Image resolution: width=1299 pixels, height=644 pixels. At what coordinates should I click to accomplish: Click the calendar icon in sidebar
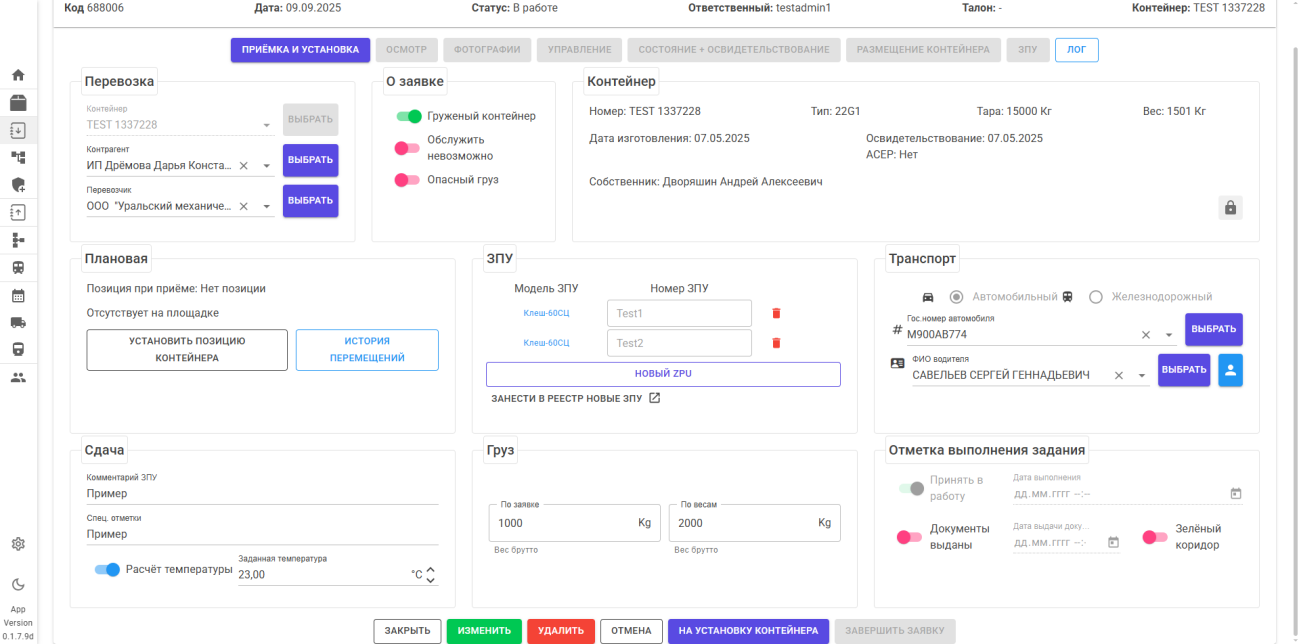18,295
